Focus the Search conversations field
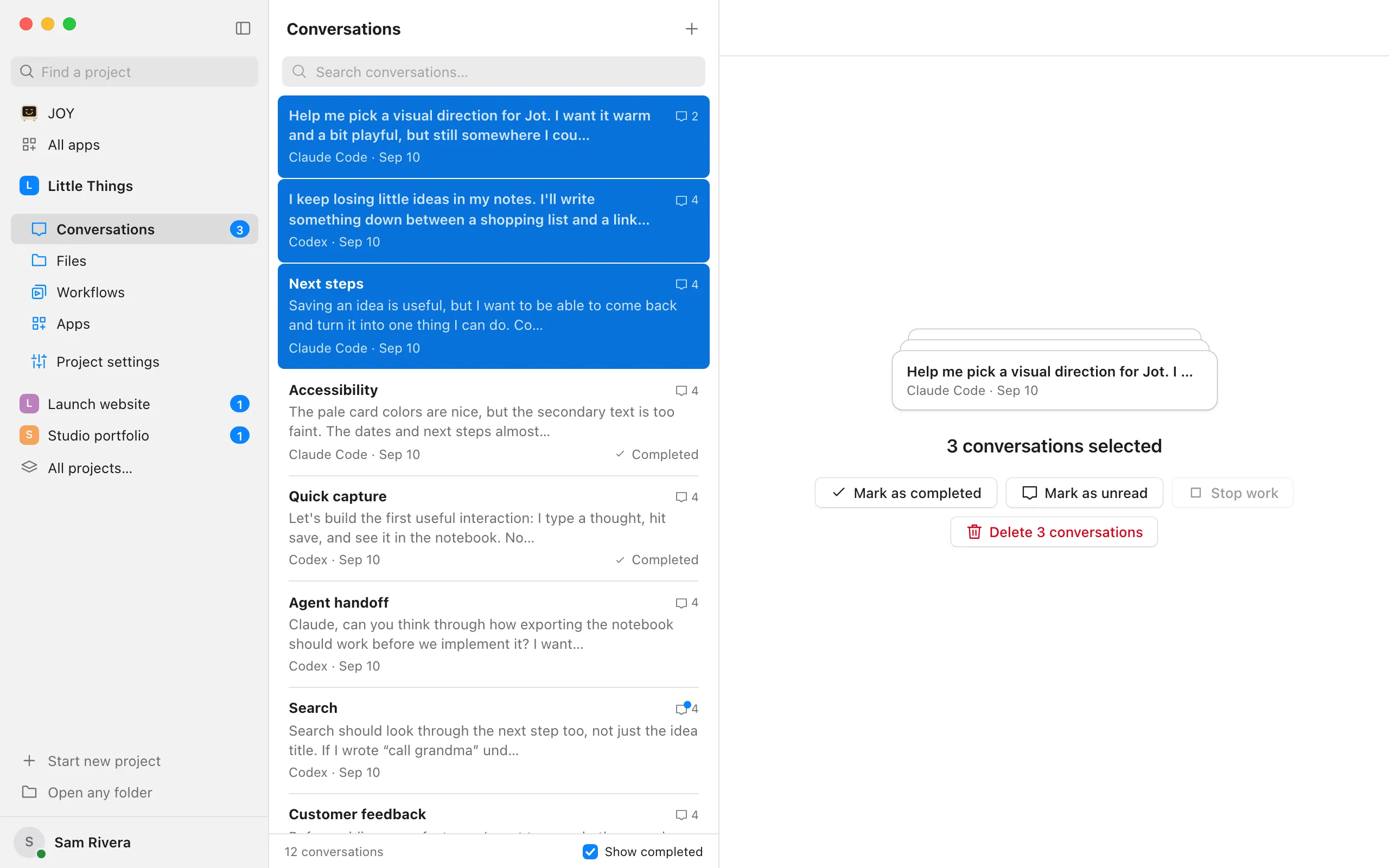Image resolution: width=1389 pixels, height=868 pixels. click(494, 72)
